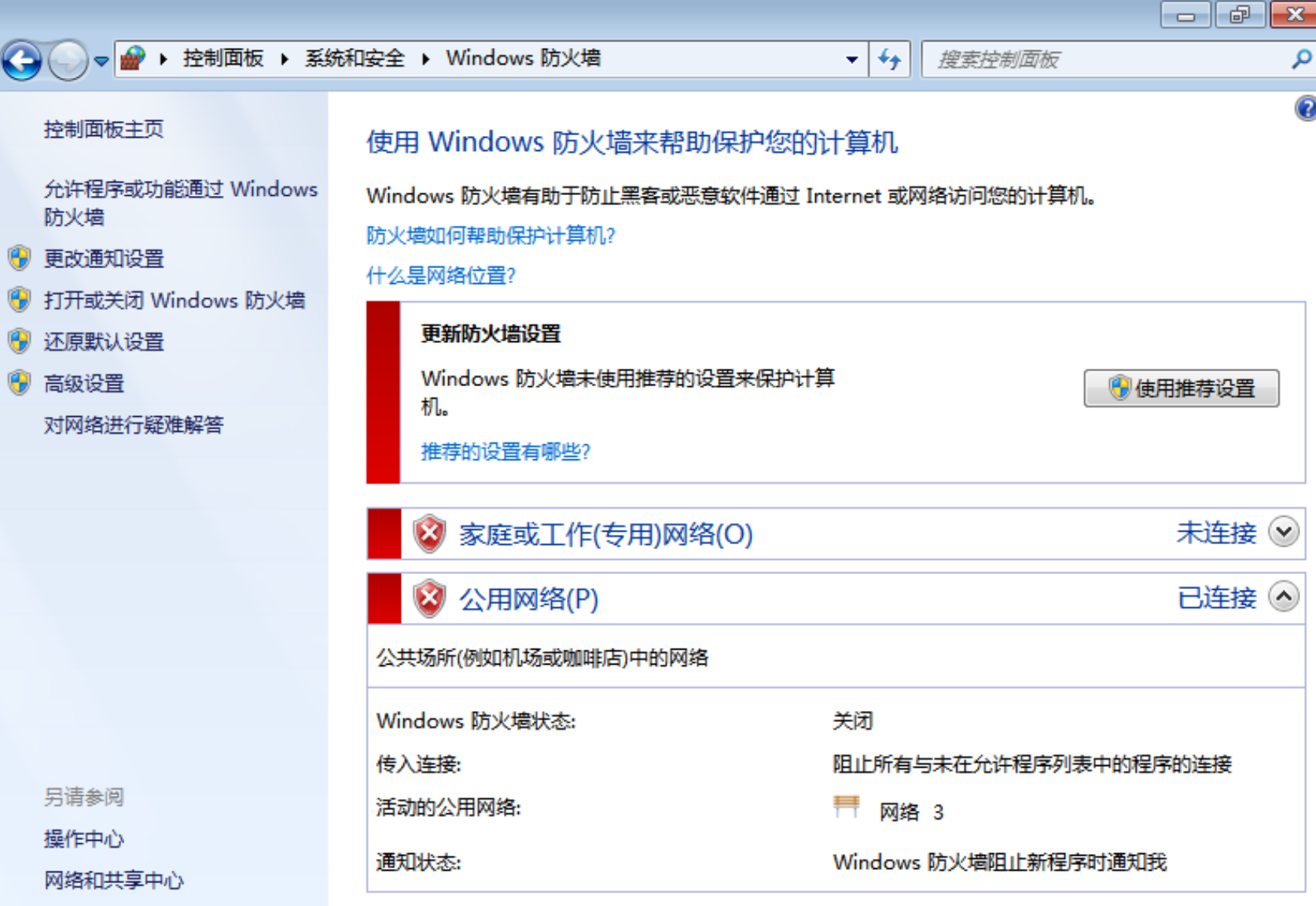
Task: Open 推荐的设置有哪些? link
Action: (x=505, y=452)
